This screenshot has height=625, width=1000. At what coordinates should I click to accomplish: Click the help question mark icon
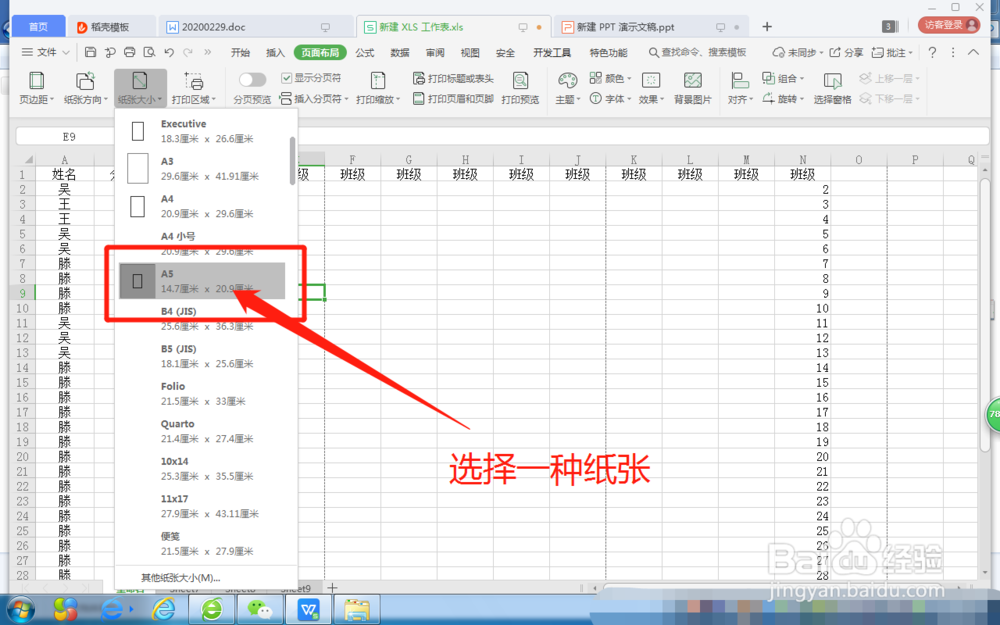pyautogui.click(x=932, y=52)
